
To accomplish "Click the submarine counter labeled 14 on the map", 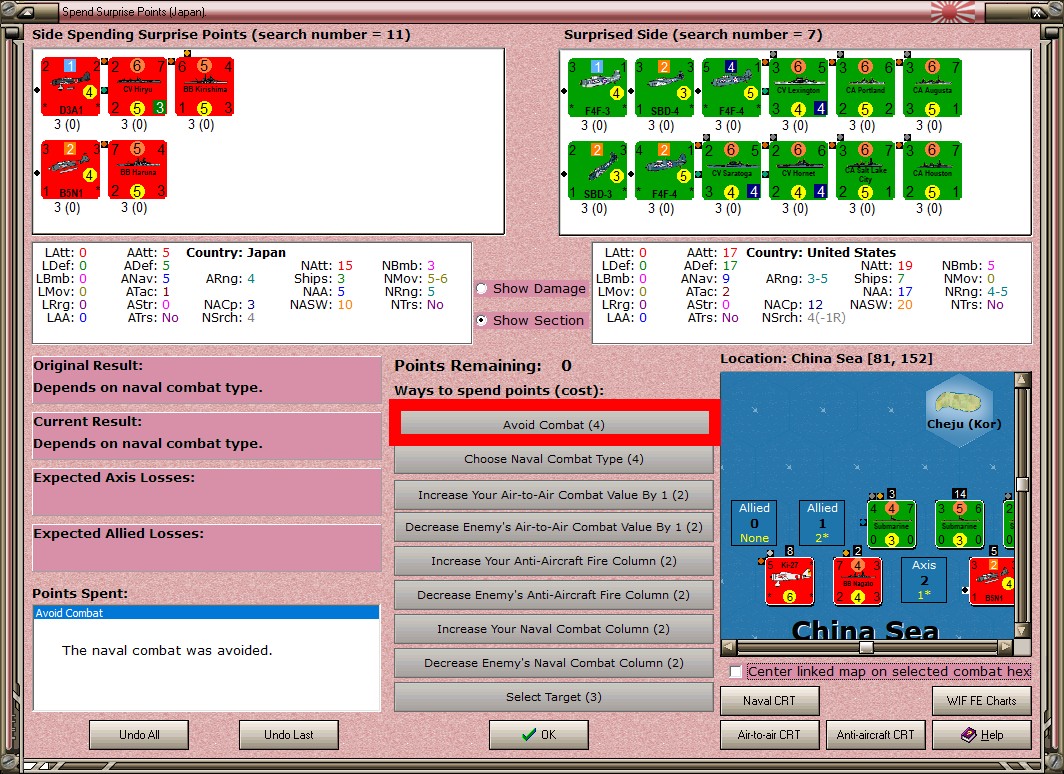I will [960, 523].
